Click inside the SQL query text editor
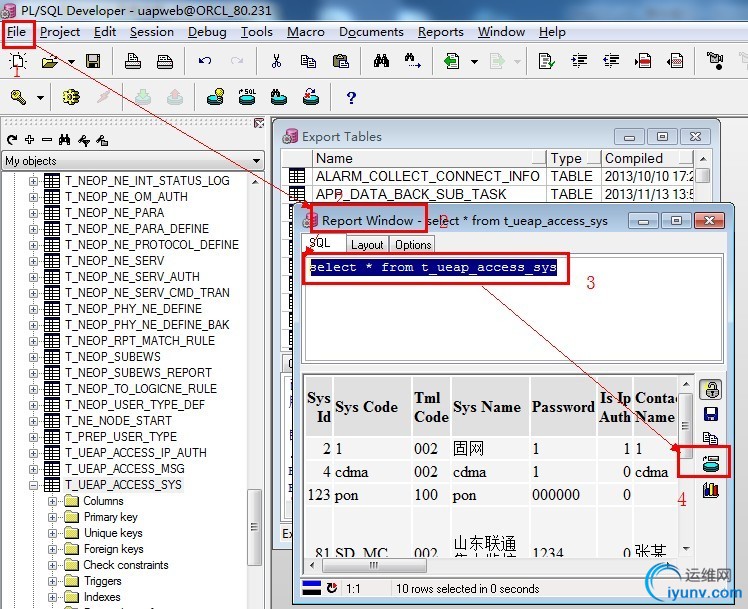Screen dimensions: 748x609 click(513, 308)
